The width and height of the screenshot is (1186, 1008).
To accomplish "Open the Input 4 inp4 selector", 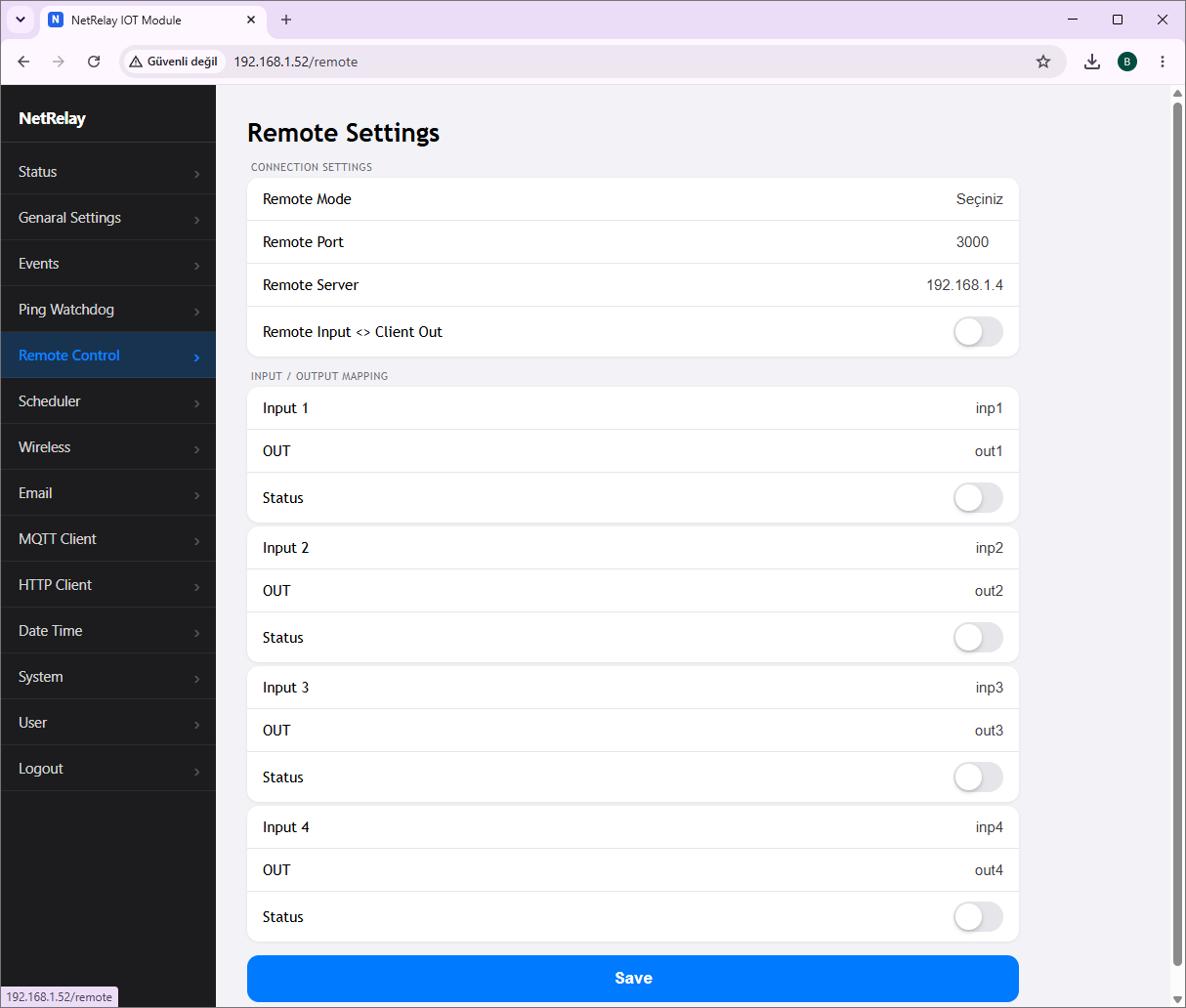I will 989,827.
